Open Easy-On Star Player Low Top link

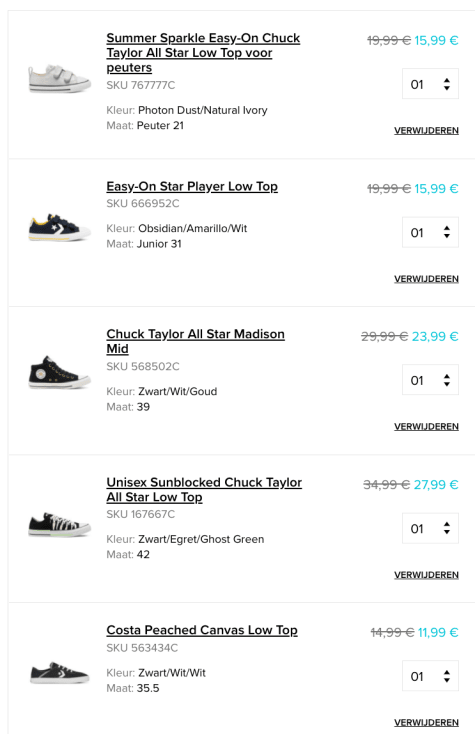pyautogui.click(x=192, y=186)
